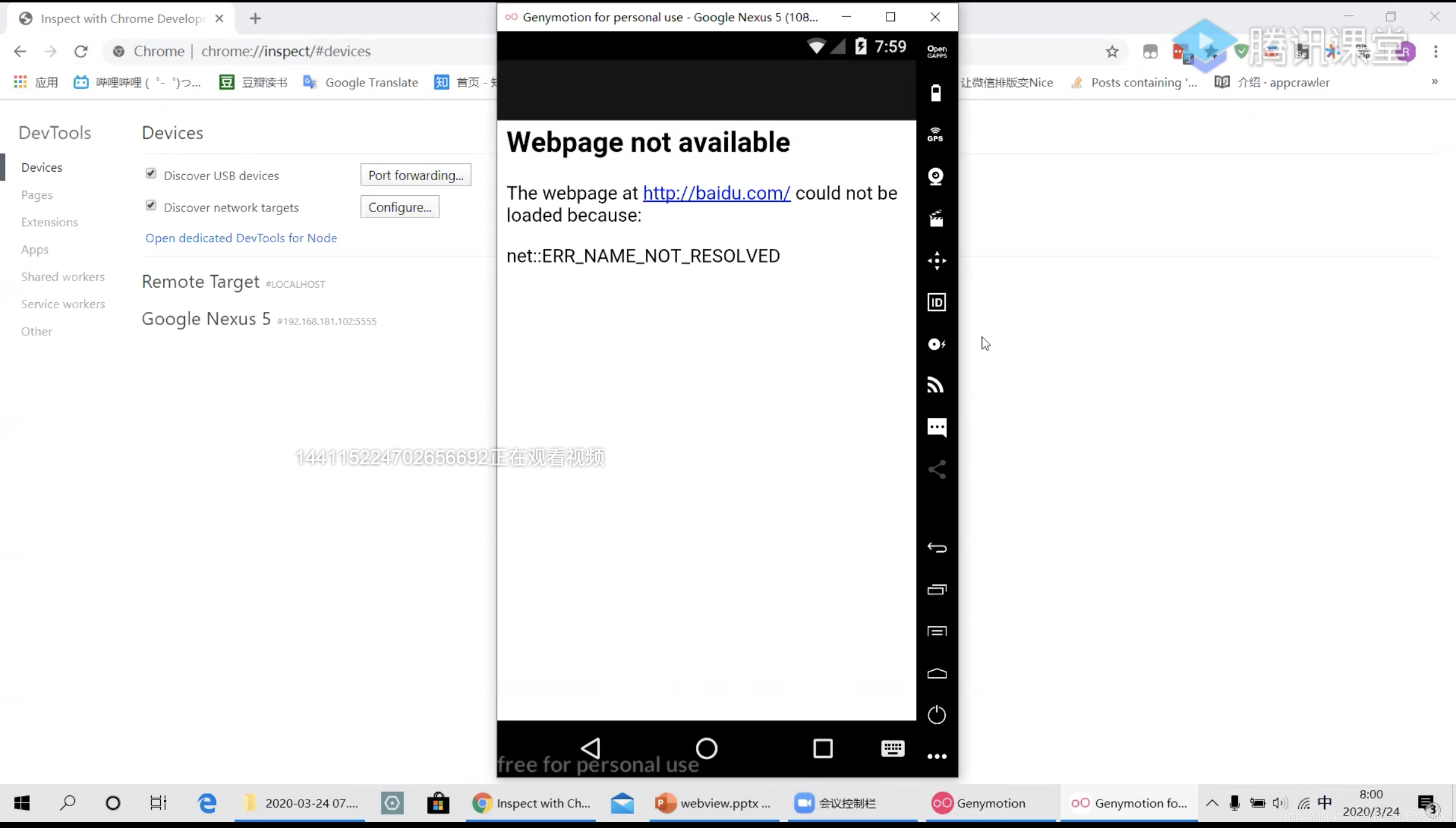Open the screen capture clapperboard widget
The width and height of the screenshot is (1456, 828).
click(936, 218)
